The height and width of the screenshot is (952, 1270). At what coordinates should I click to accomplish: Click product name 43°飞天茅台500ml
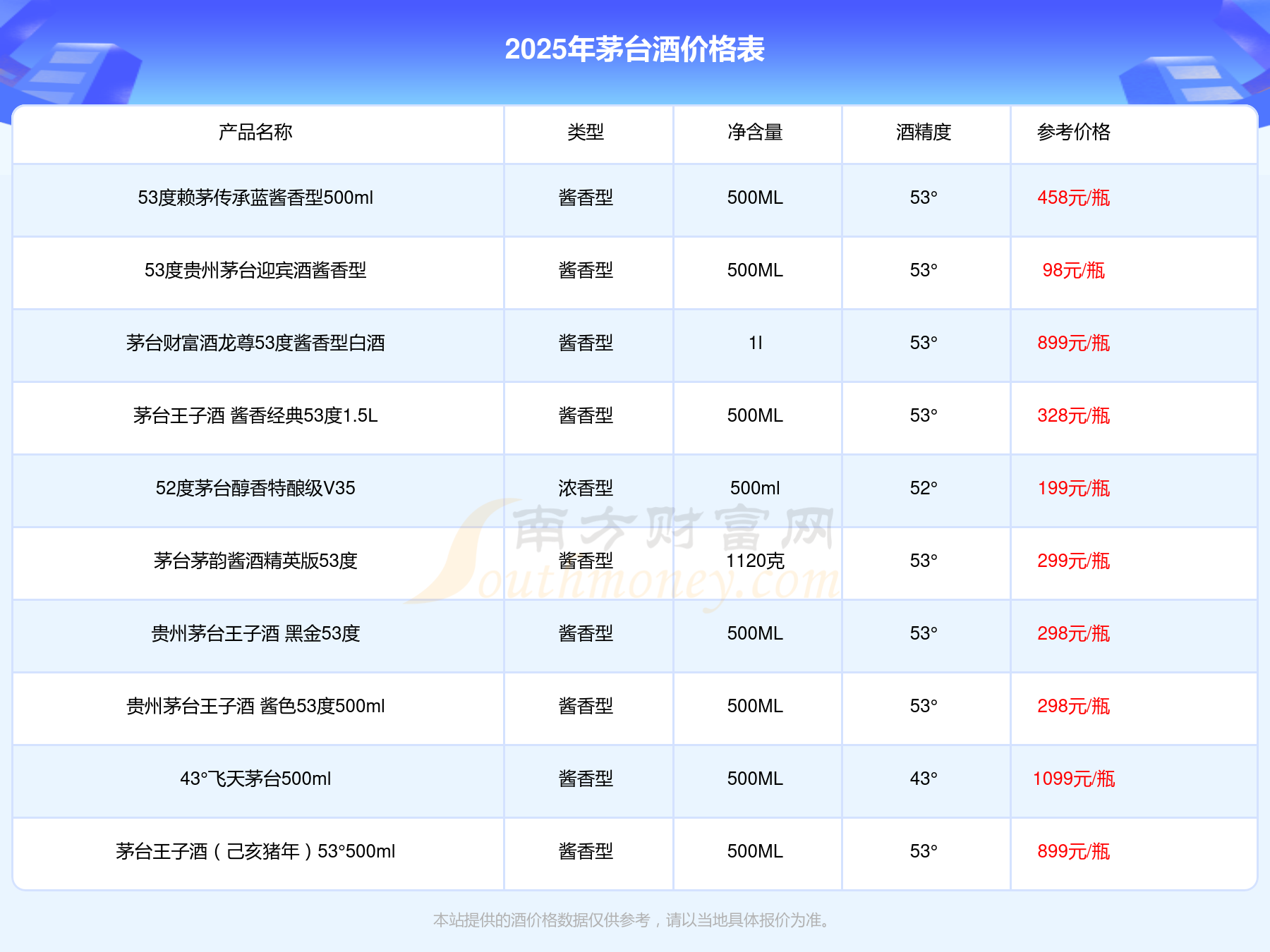(255, 779)
